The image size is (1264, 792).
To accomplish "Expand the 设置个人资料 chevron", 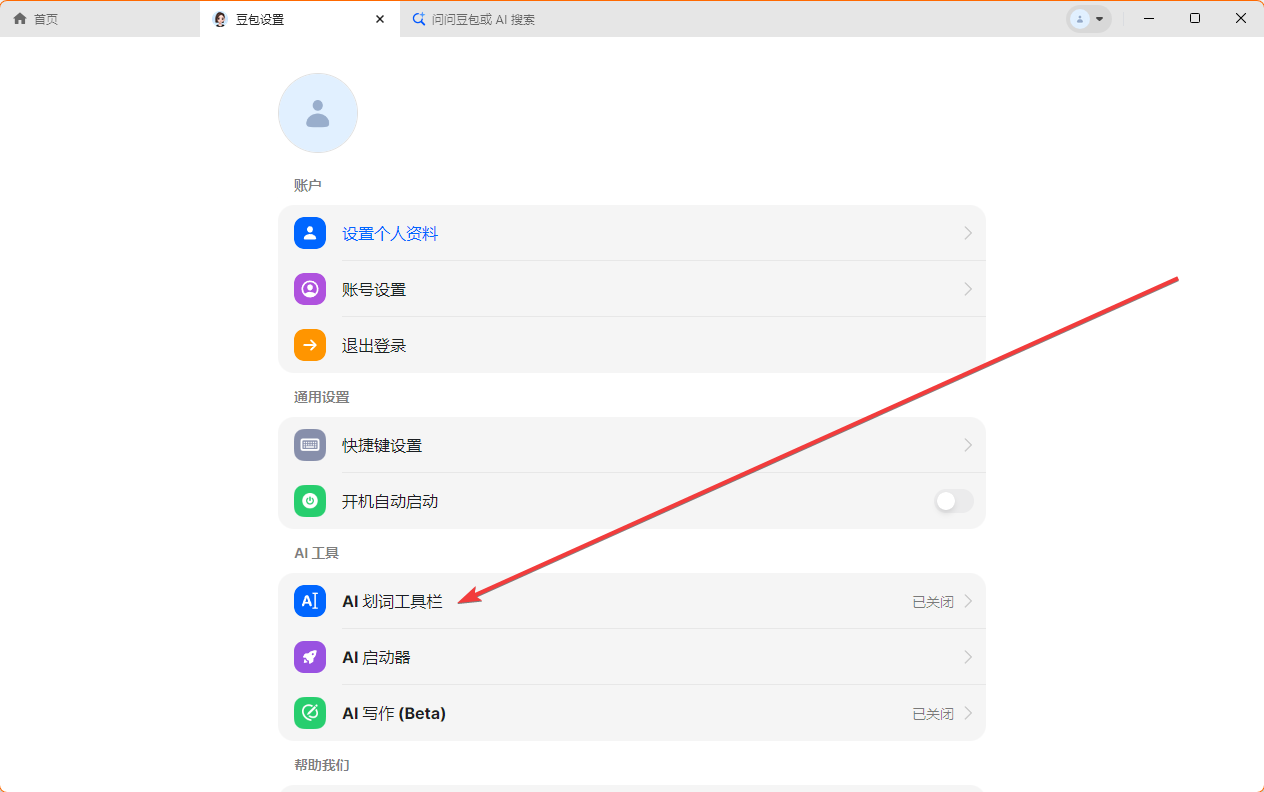I will pyautogui.click(x=968, y=233).
